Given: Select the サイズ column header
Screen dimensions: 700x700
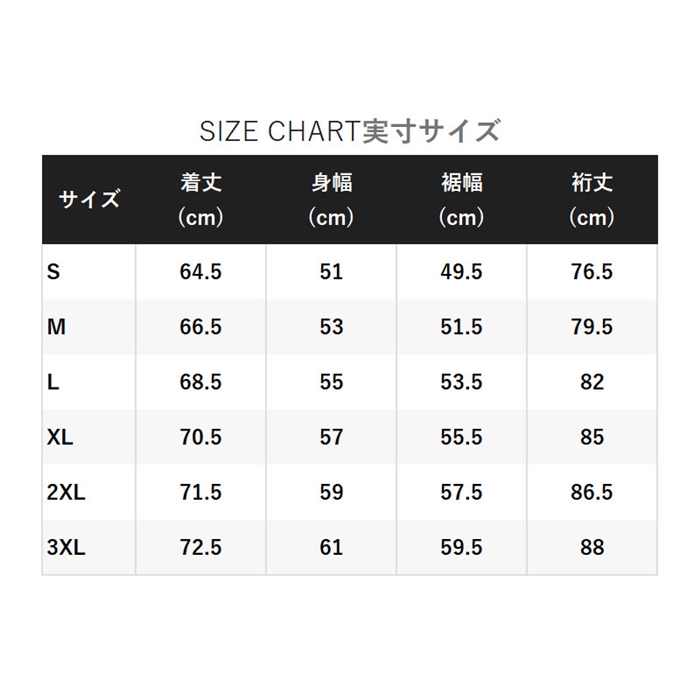Looking at the screenshot, I should [89, 199].
